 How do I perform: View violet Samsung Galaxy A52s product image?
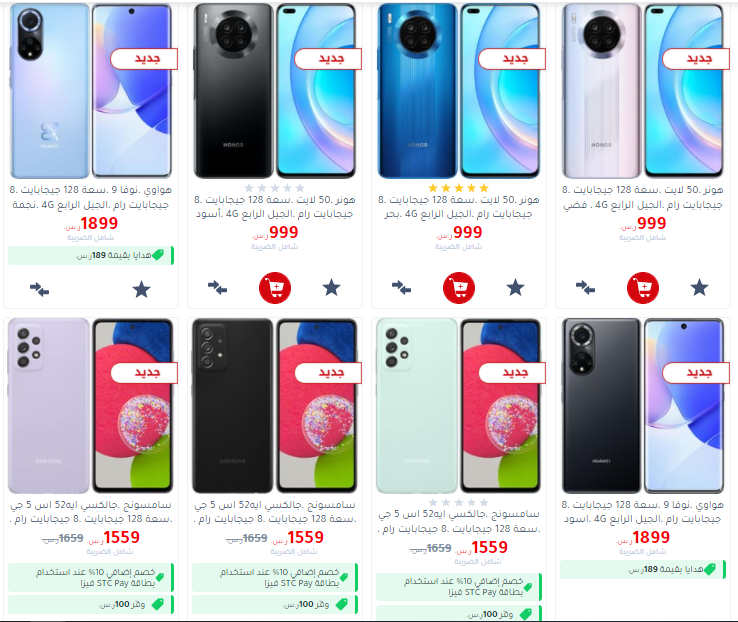click(x=91, y=406)
